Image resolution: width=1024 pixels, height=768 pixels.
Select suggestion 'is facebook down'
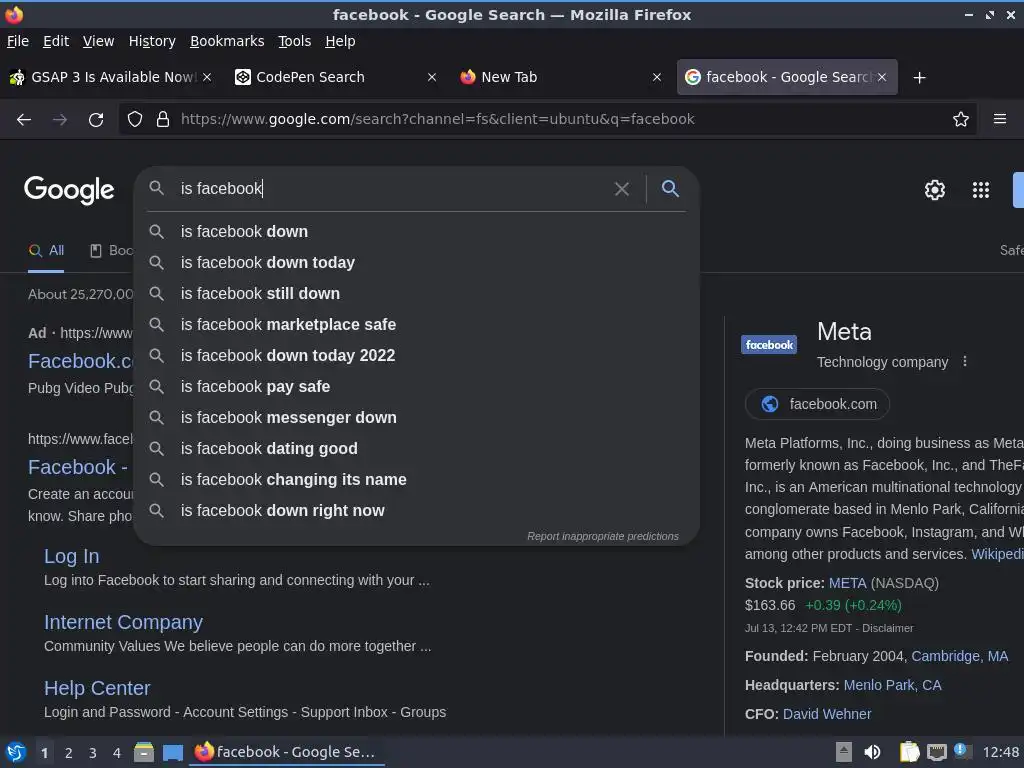click(x=417, y=232)
